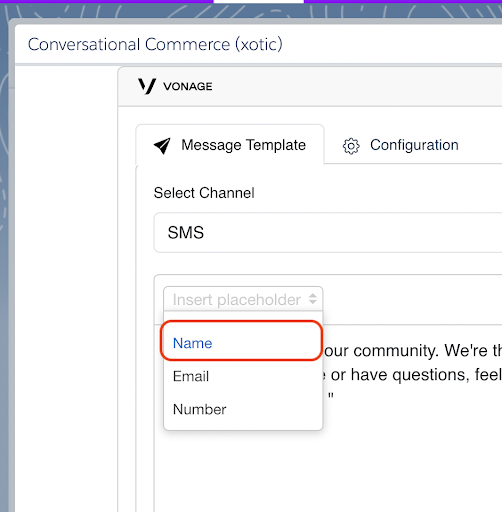Click the paper plane Message Template icon

pyautogui.click(x=162, y=146)
